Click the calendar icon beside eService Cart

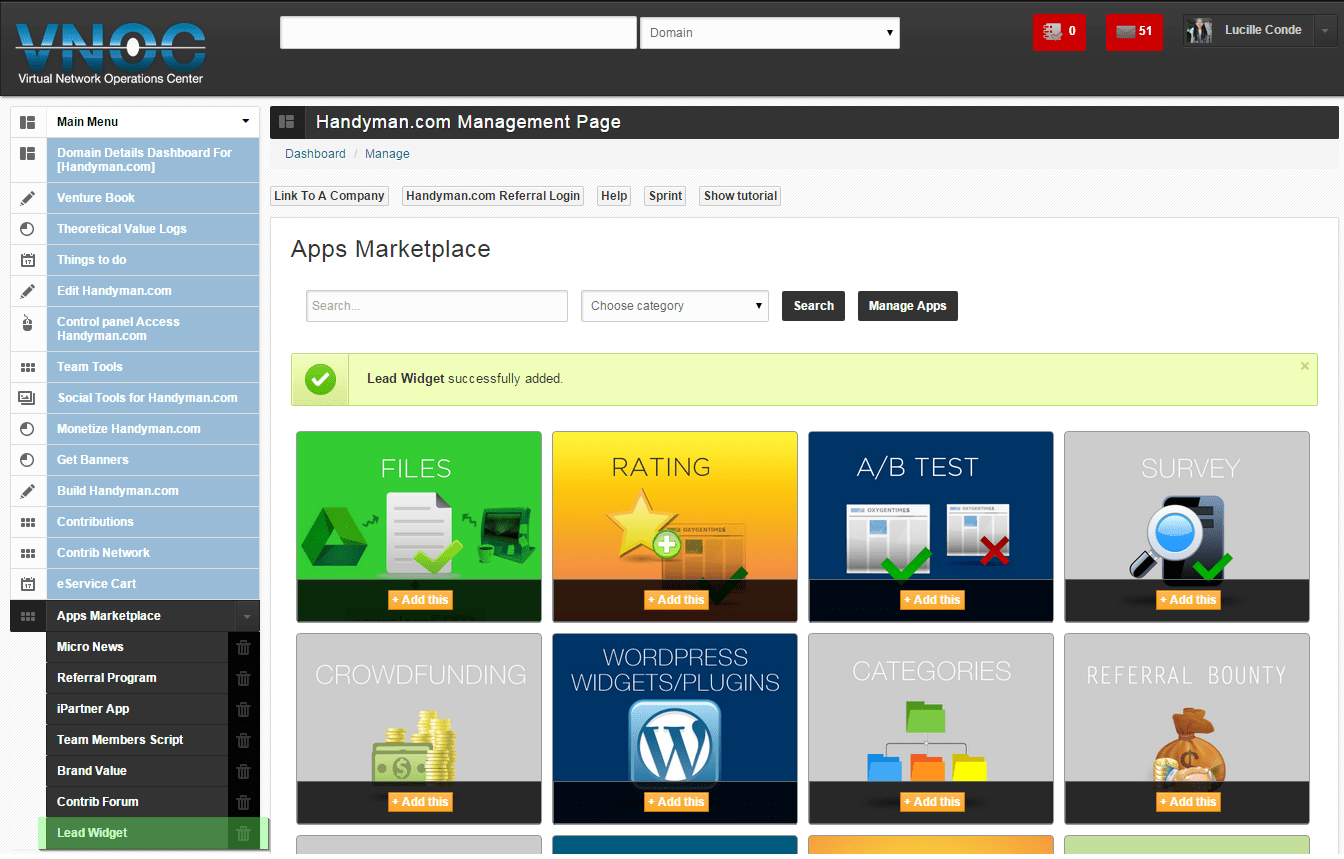pyautogui.click(x=28, y=584)
